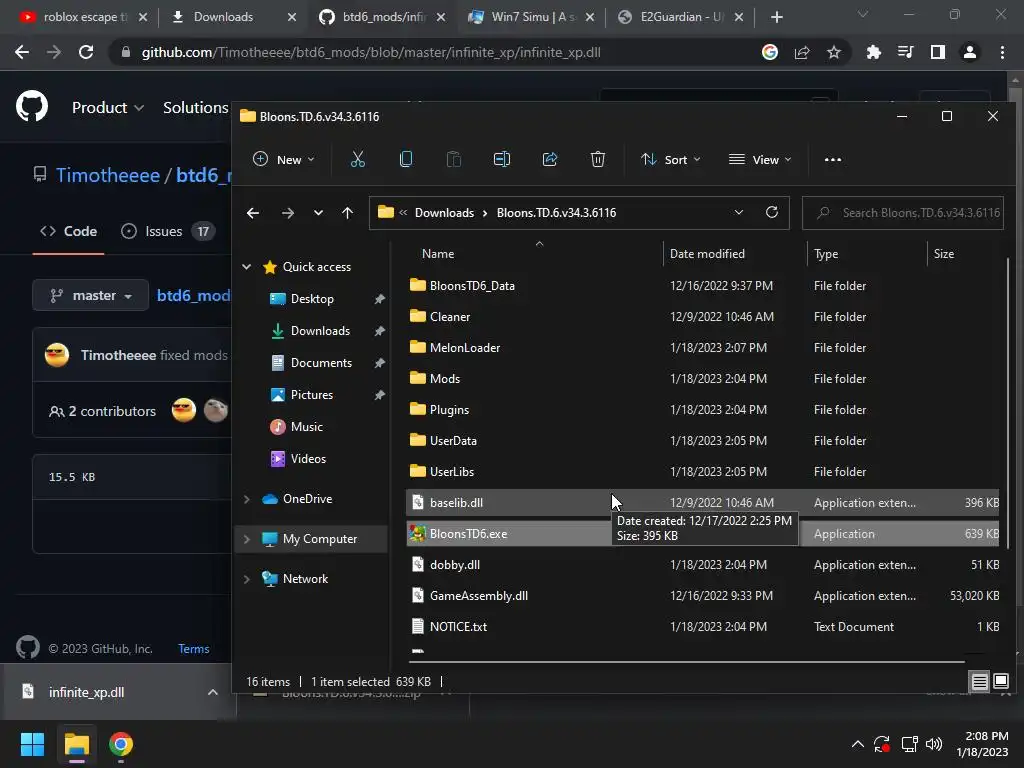The height and width of the screenshot is (768, 1024).
Task: Refresh the Explorer folder view
Action: tap(771, 212)
